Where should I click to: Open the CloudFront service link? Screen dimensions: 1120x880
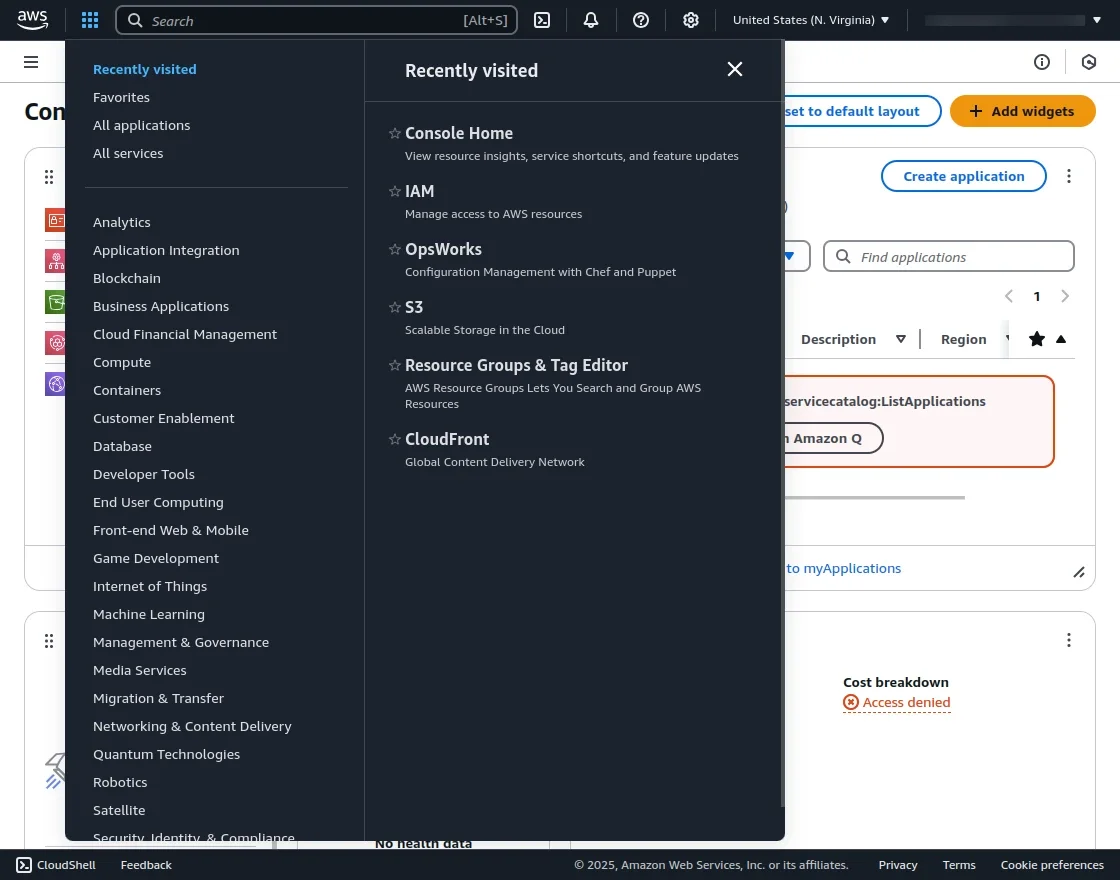tap(447, 439)
